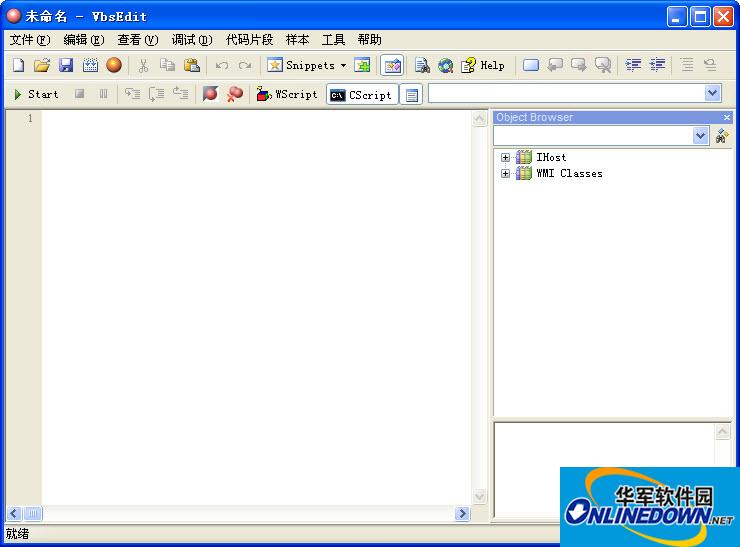Open the Snippets dropdown arrow
The image size is (740, 547).
click(x=344, y=65)
